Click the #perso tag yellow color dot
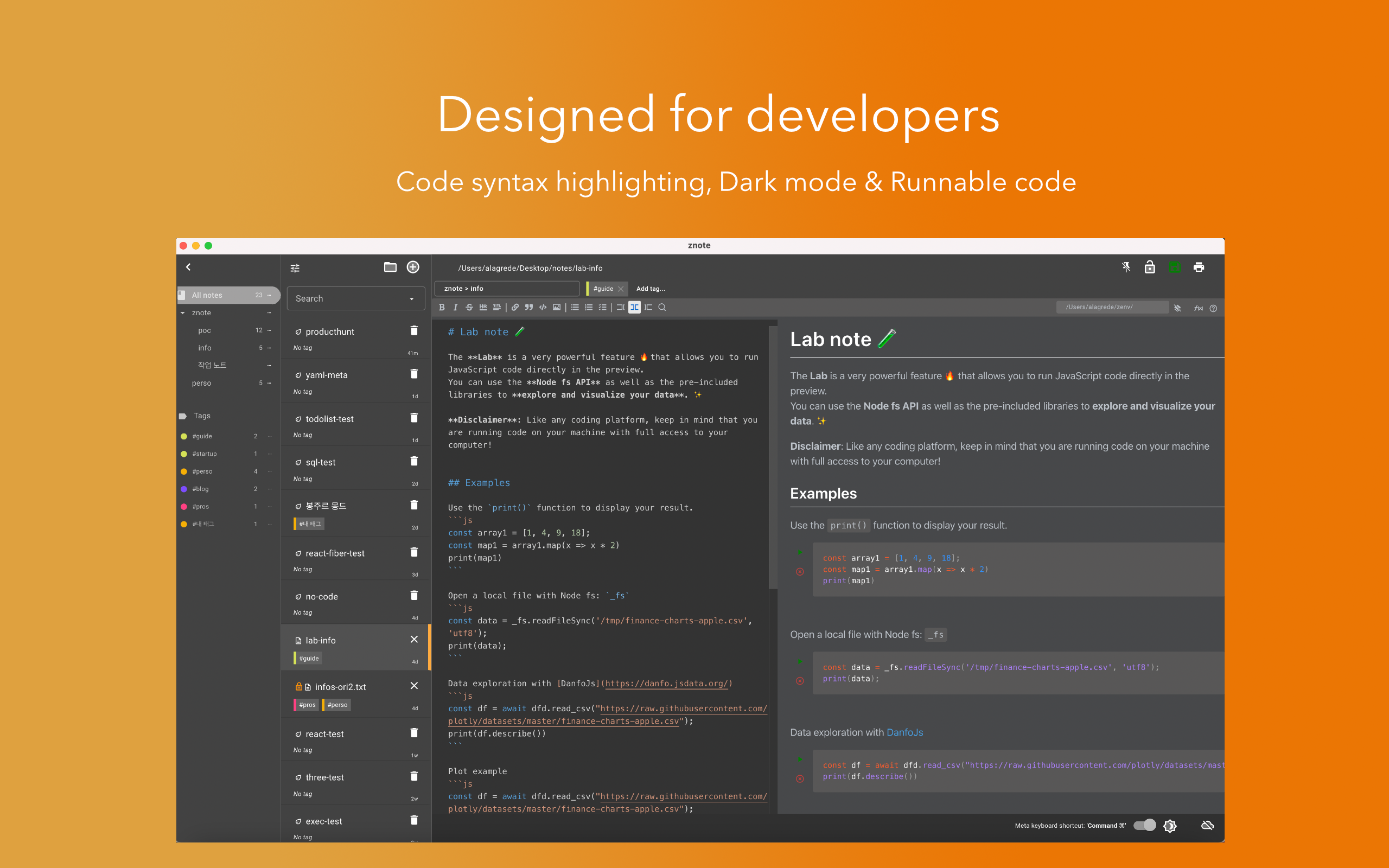 point(184,471)
